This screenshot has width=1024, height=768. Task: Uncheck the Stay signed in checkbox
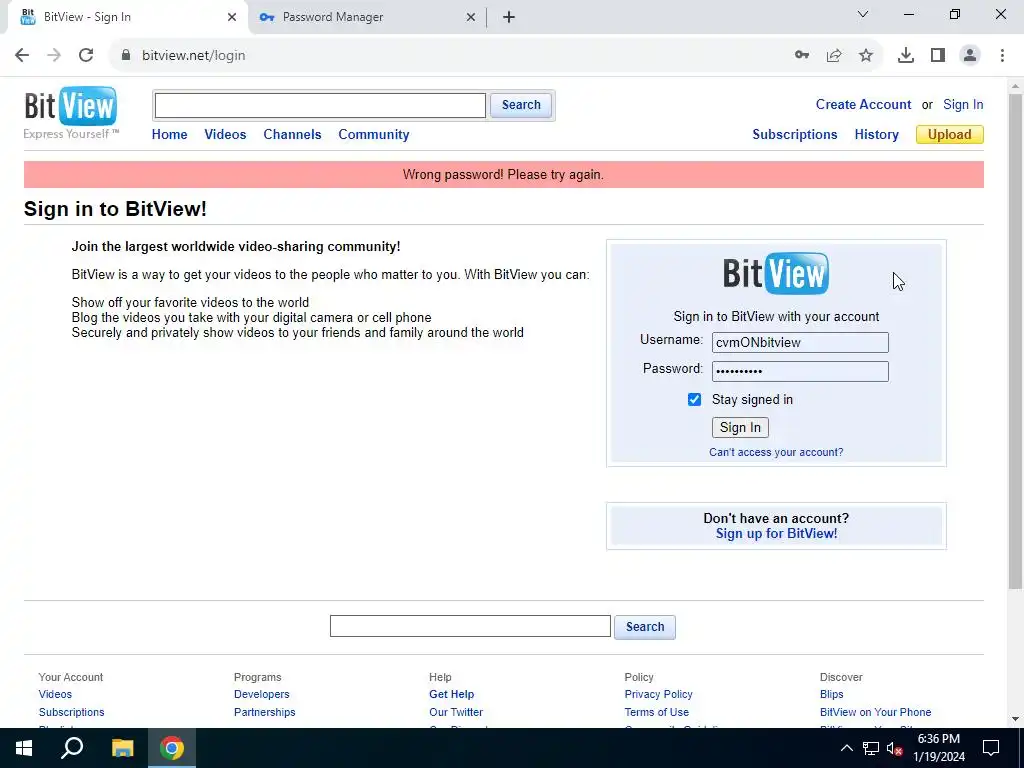pos(694,400)
